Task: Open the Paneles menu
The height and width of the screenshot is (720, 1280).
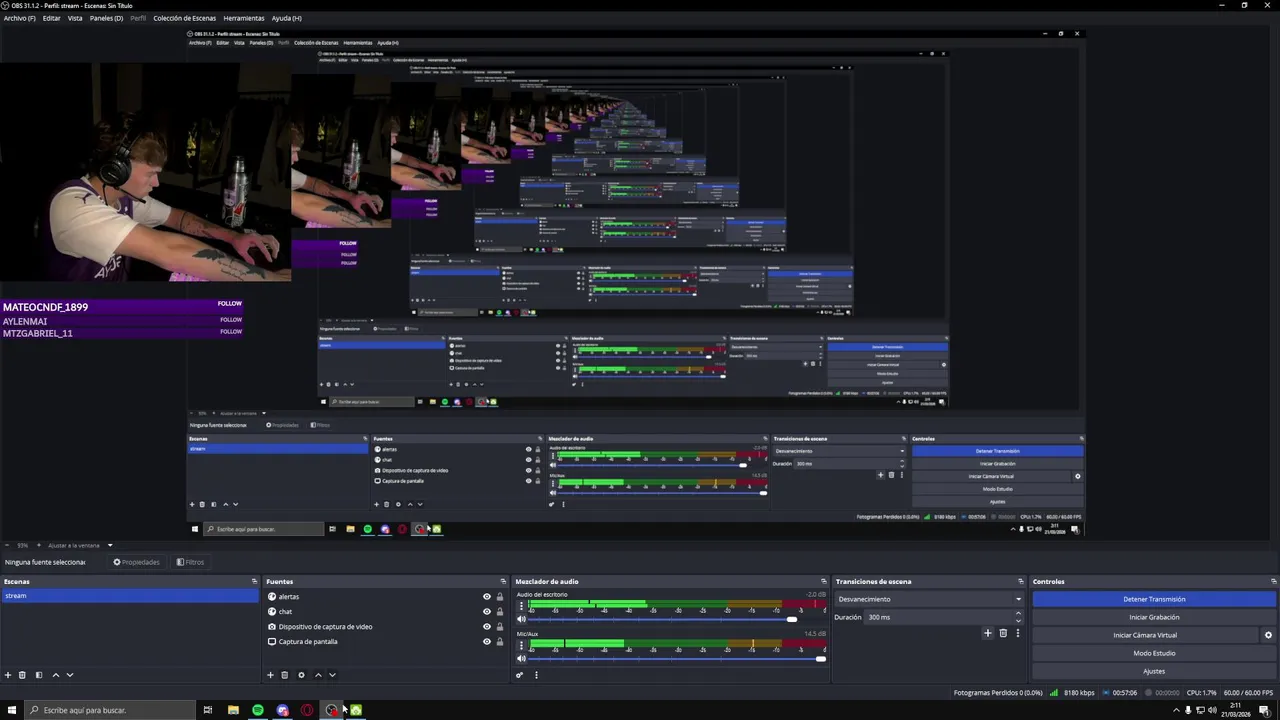Action: (106, 18)
